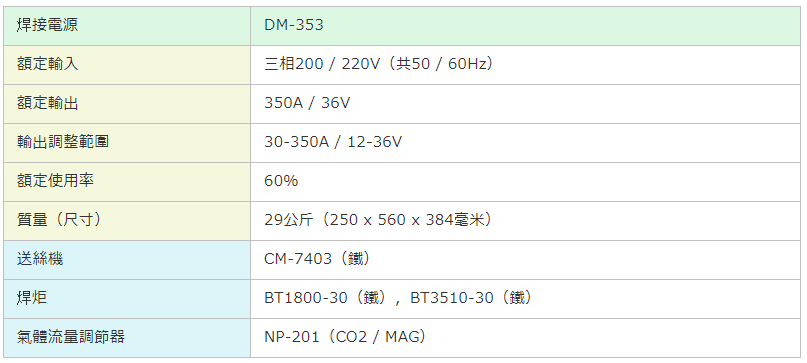Click the 輸出調整範圍 label cell

127,143
